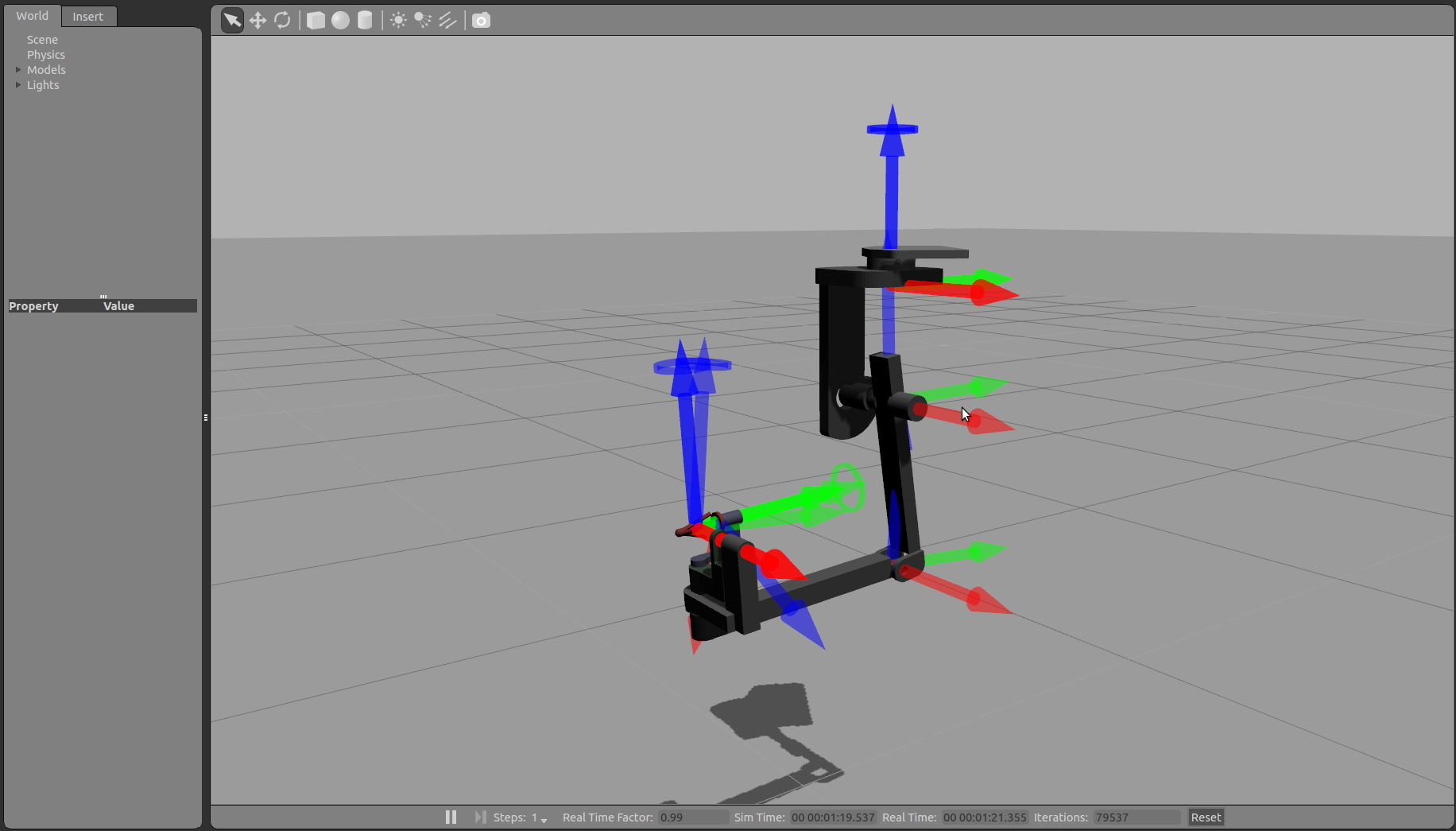Add a point light
The width and height of the screenshot is (1456, 831).
[398, 20]
